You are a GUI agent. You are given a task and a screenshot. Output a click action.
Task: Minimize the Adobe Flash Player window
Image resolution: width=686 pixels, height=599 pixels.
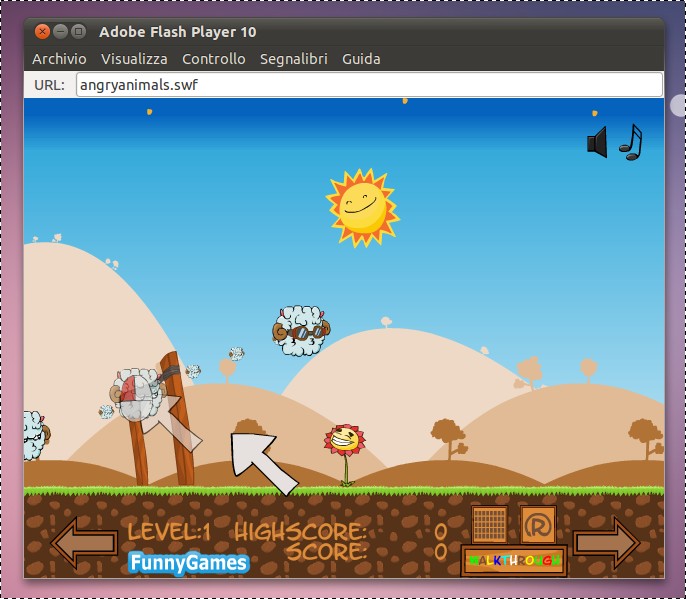tap(60, 32)
